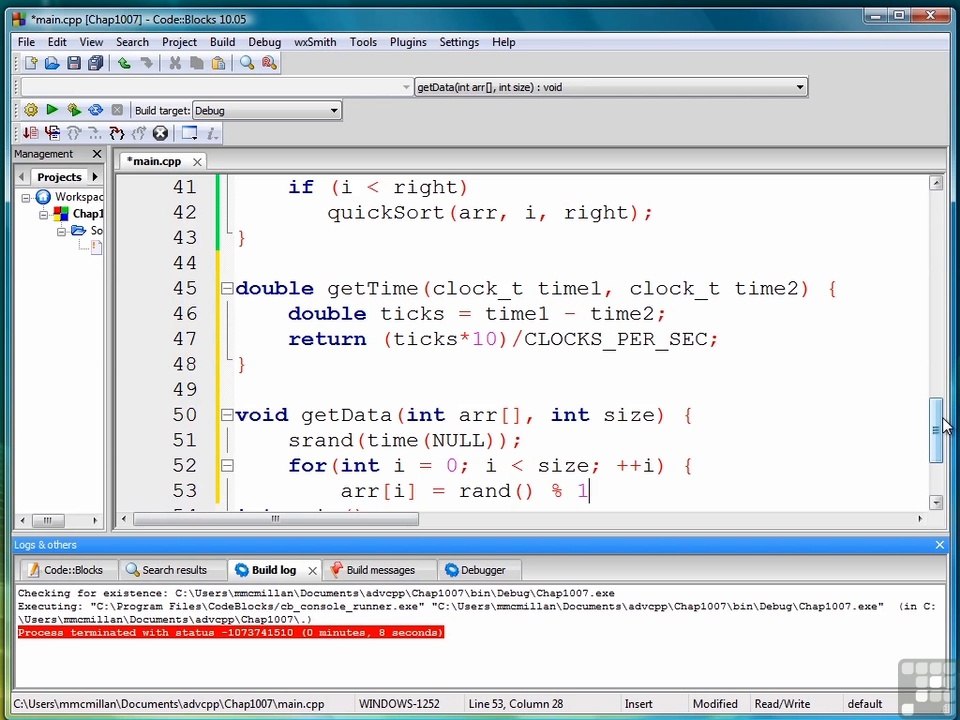Rebuild the project with the blue arrows icon
This screenshot has width=960, height=720.
tap(96, 110)
